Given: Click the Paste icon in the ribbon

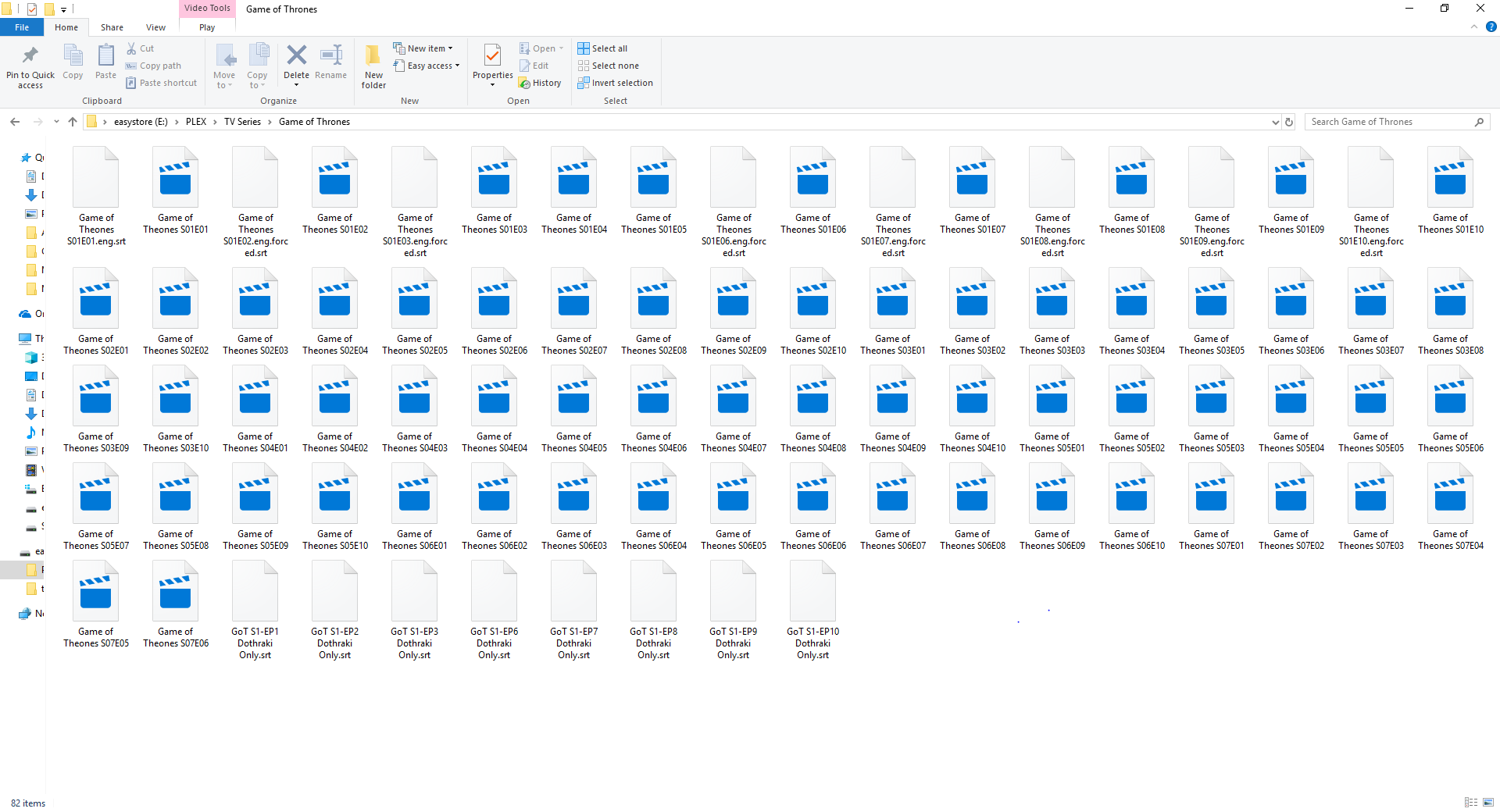Looking at the screenshot, I should pos(105,55).
